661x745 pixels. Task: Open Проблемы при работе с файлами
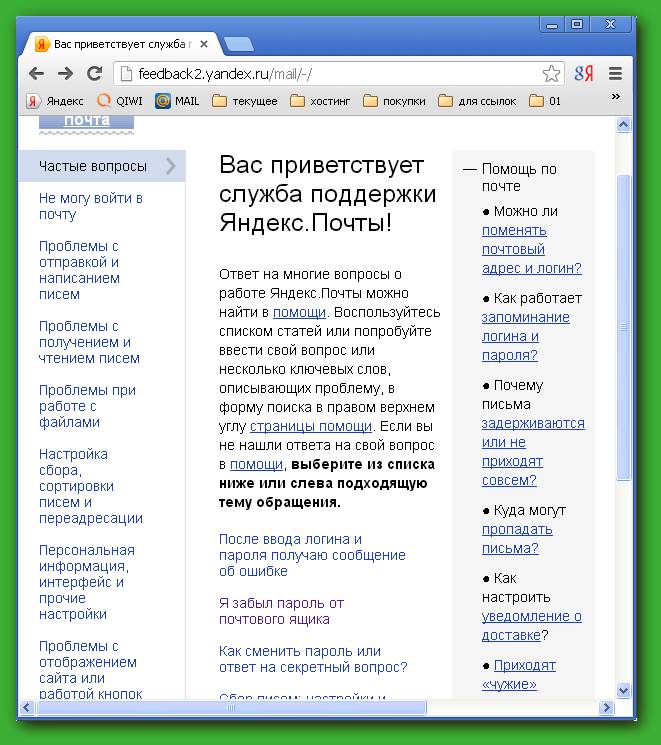[87, 406]
